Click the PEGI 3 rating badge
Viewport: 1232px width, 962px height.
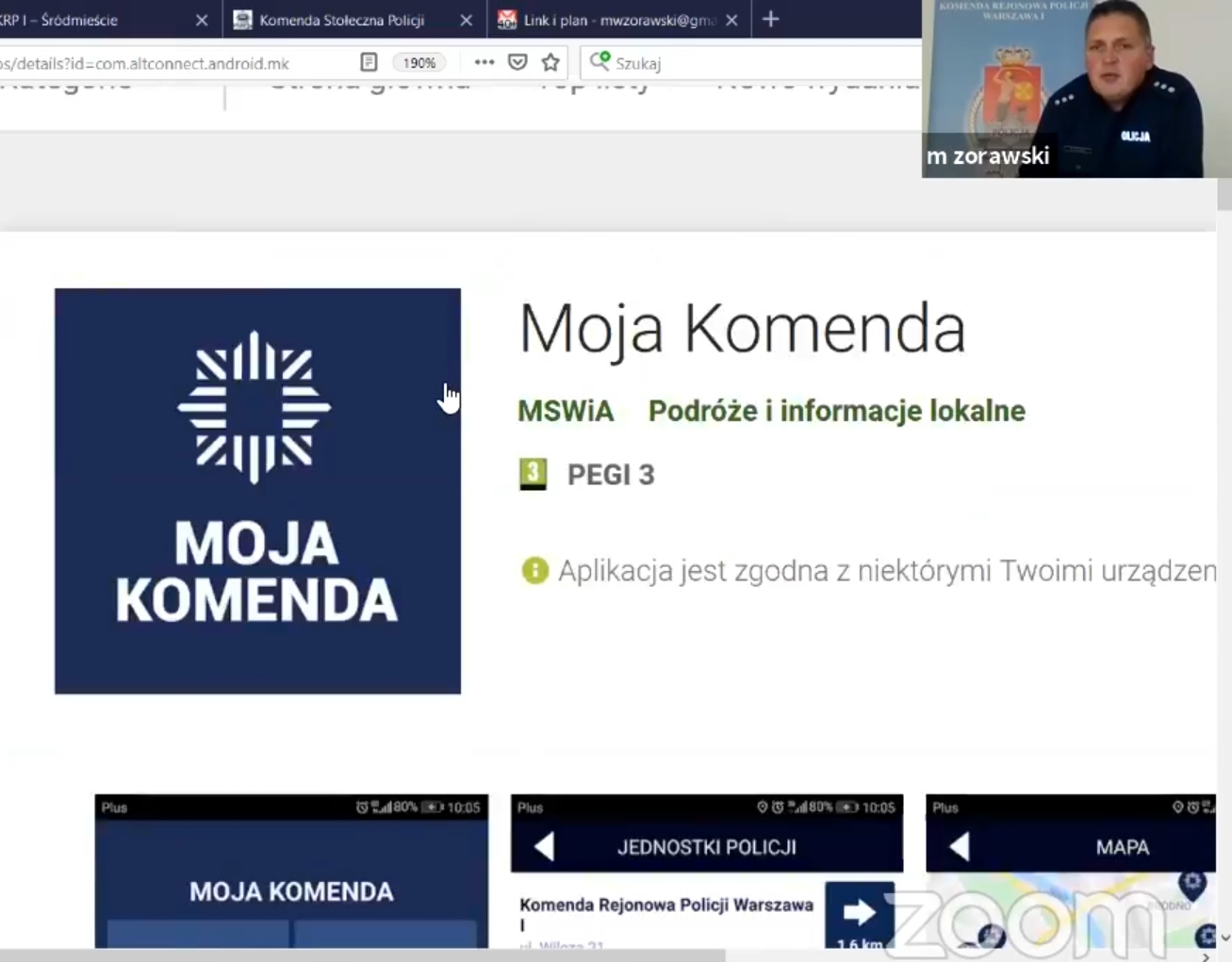[533, 474]
